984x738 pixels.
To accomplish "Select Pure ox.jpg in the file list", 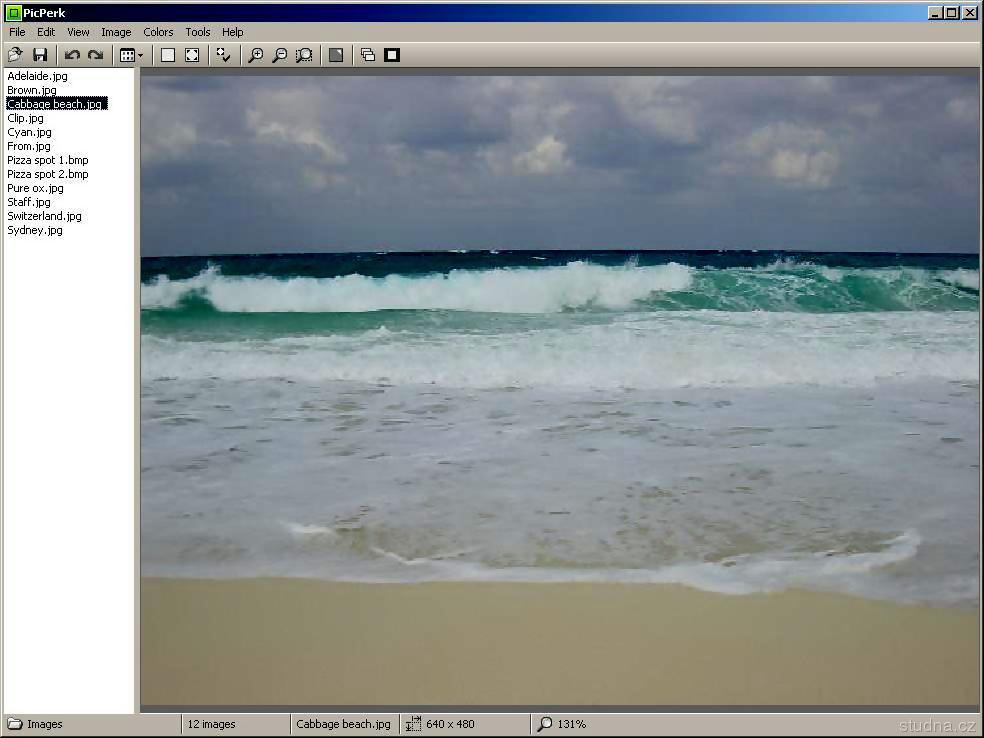I will click(x=35, y=188).
